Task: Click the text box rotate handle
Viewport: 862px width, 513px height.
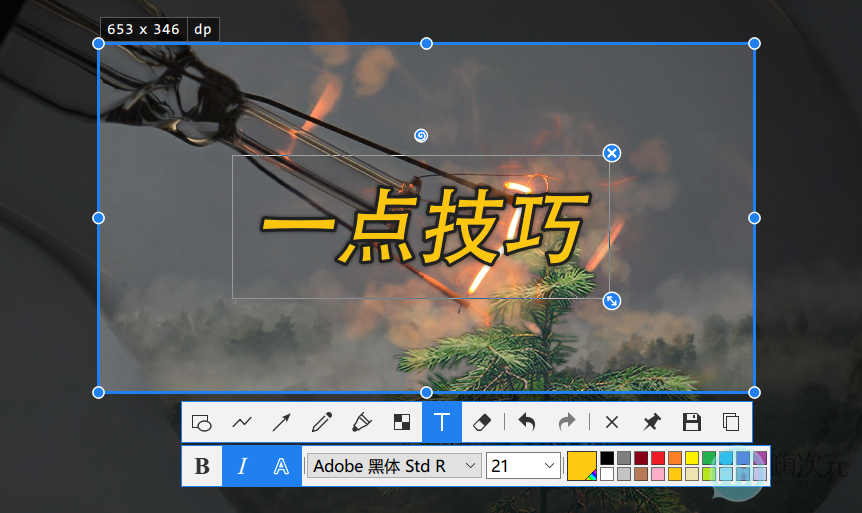Action: tap(421, 135)
